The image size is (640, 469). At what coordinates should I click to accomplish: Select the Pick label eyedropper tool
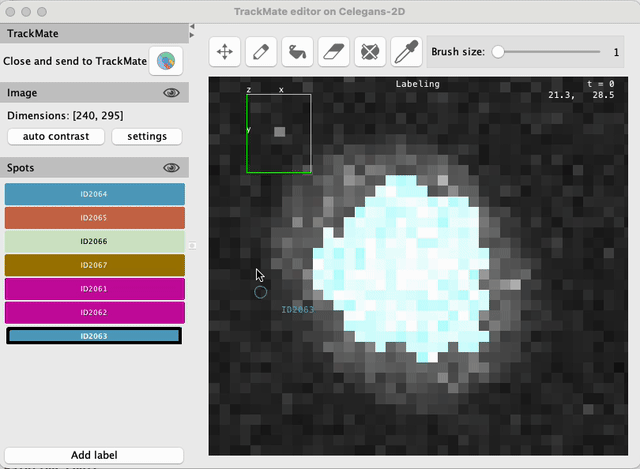pos(407,52)
